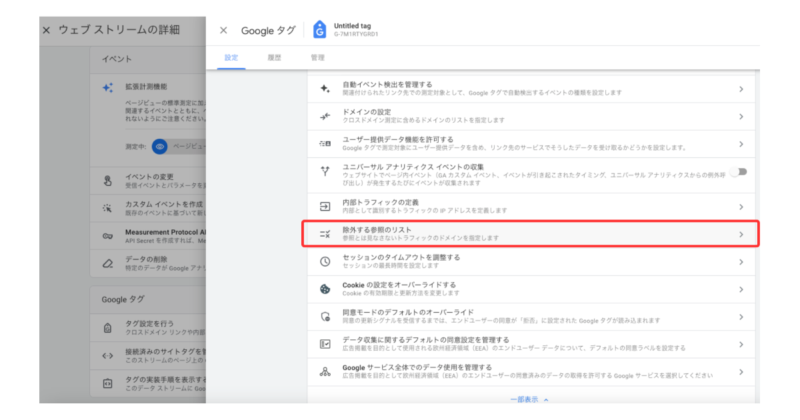Click the entry-arrow icon for 内部トラフィックの定義

coord(325,207)
